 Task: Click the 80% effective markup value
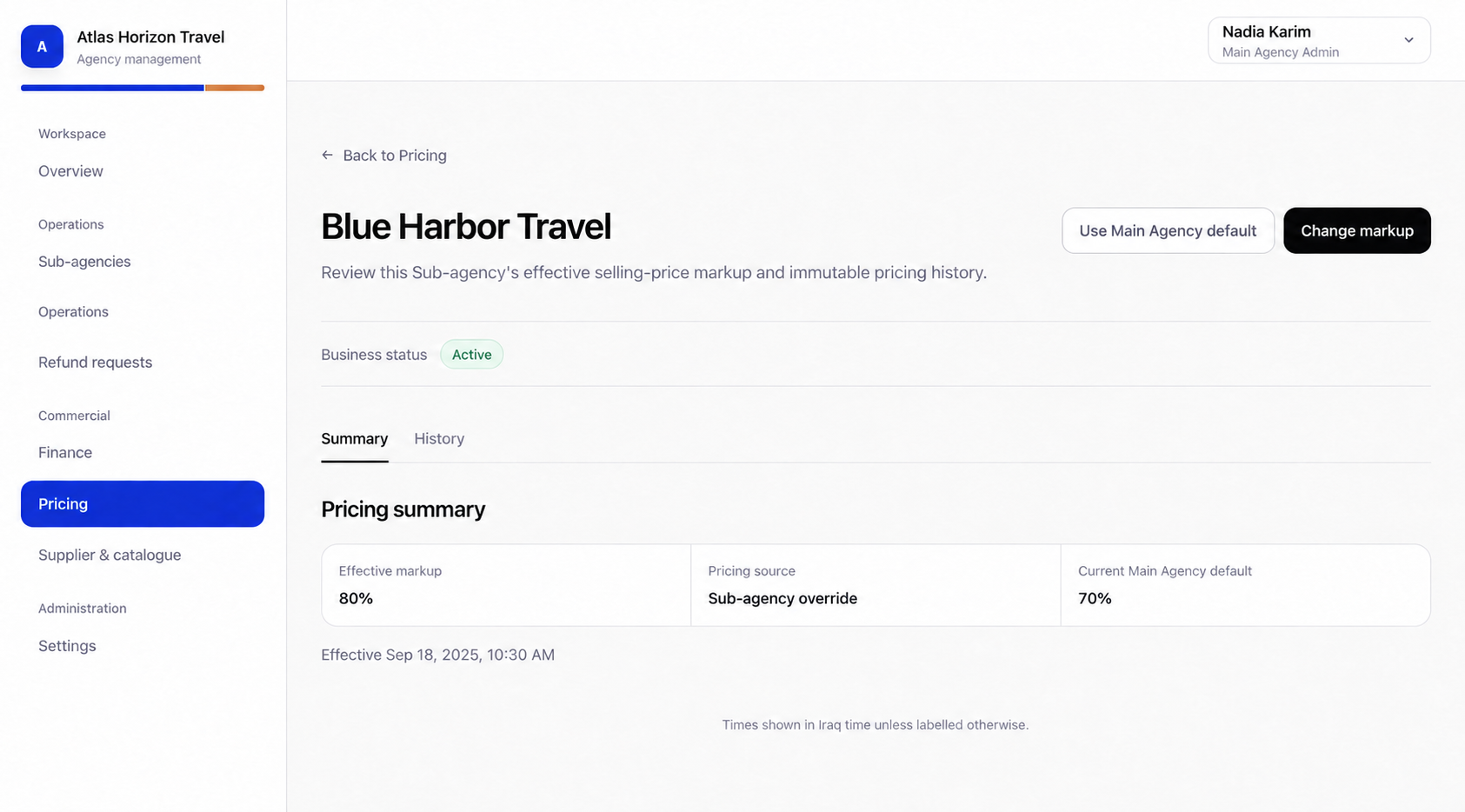pyautogui.click(x=356, y=599)
